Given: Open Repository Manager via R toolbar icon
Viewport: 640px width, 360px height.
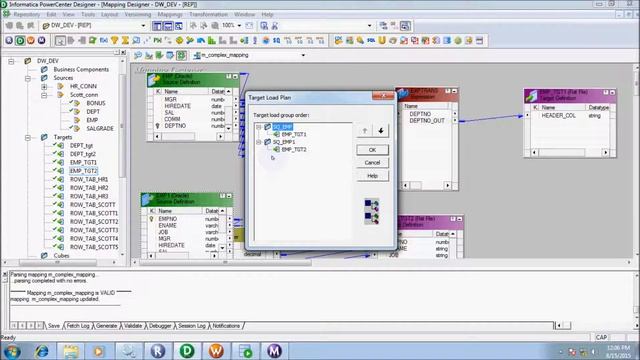Looking at the screenshot, I should pyautogui.click(x=9, y=40).
